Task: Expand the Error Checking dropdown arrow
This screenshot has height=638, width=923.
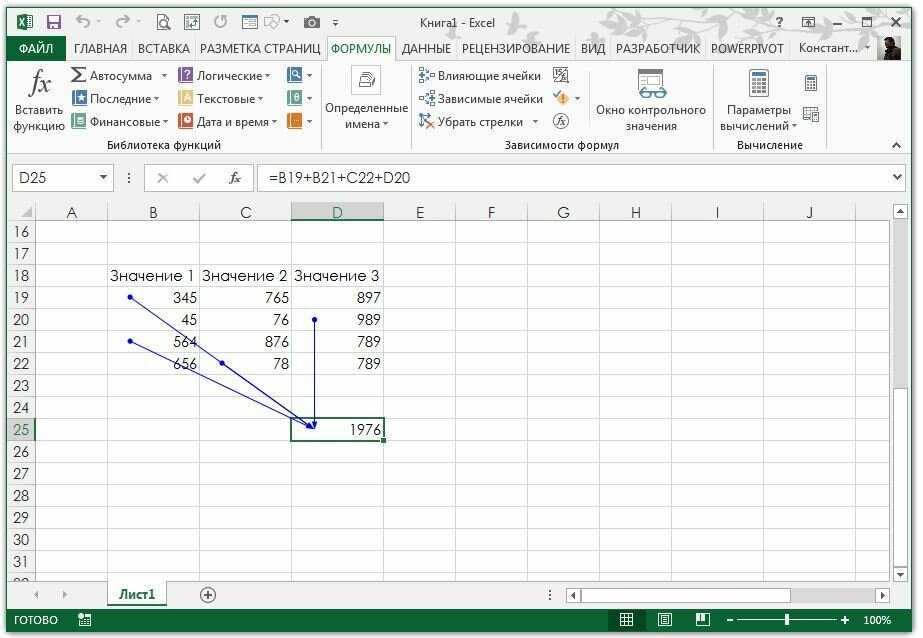Action: click(577, 98)
